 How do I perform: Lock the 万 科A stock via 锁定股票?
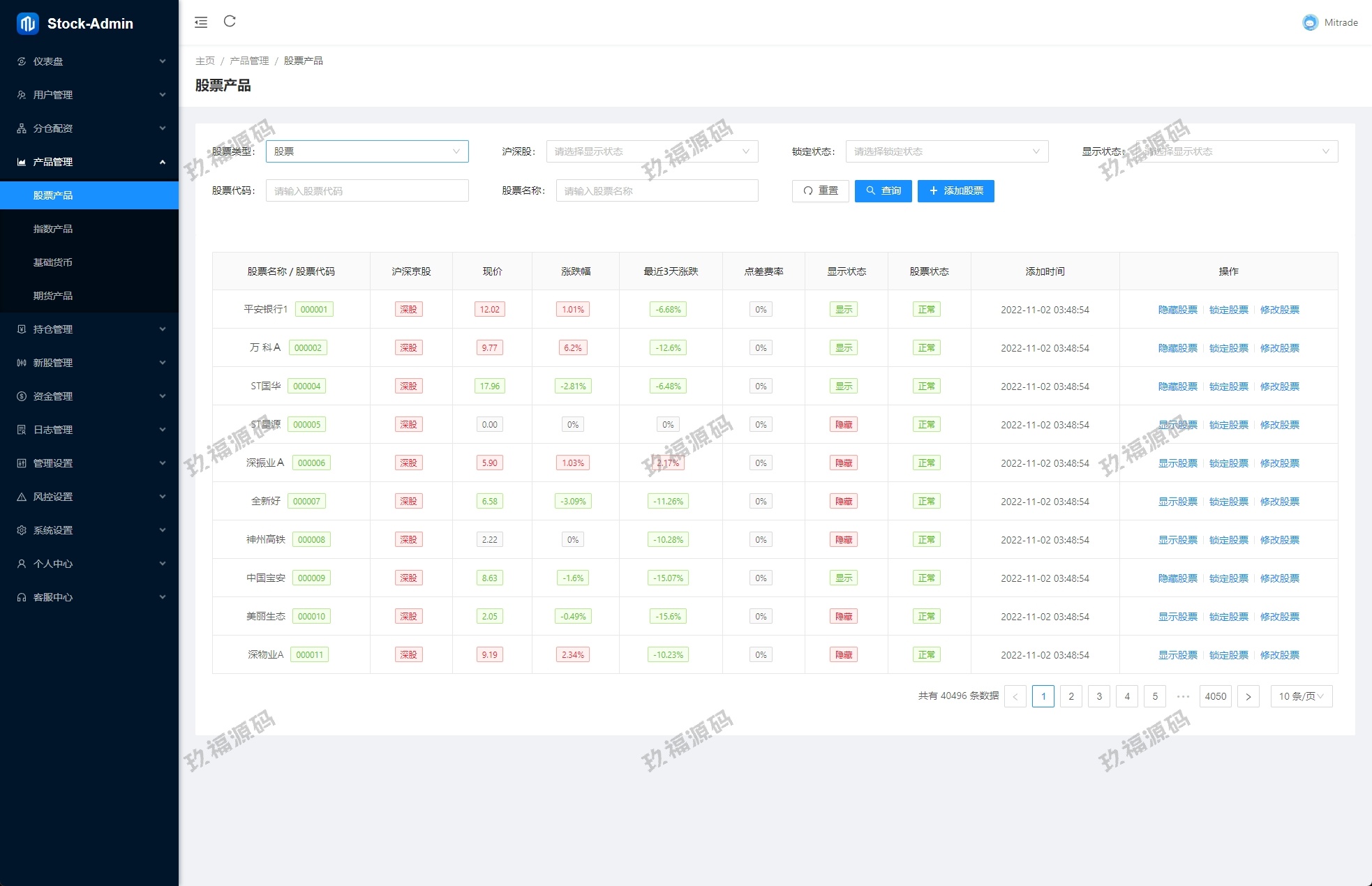tap(1228, 348)
